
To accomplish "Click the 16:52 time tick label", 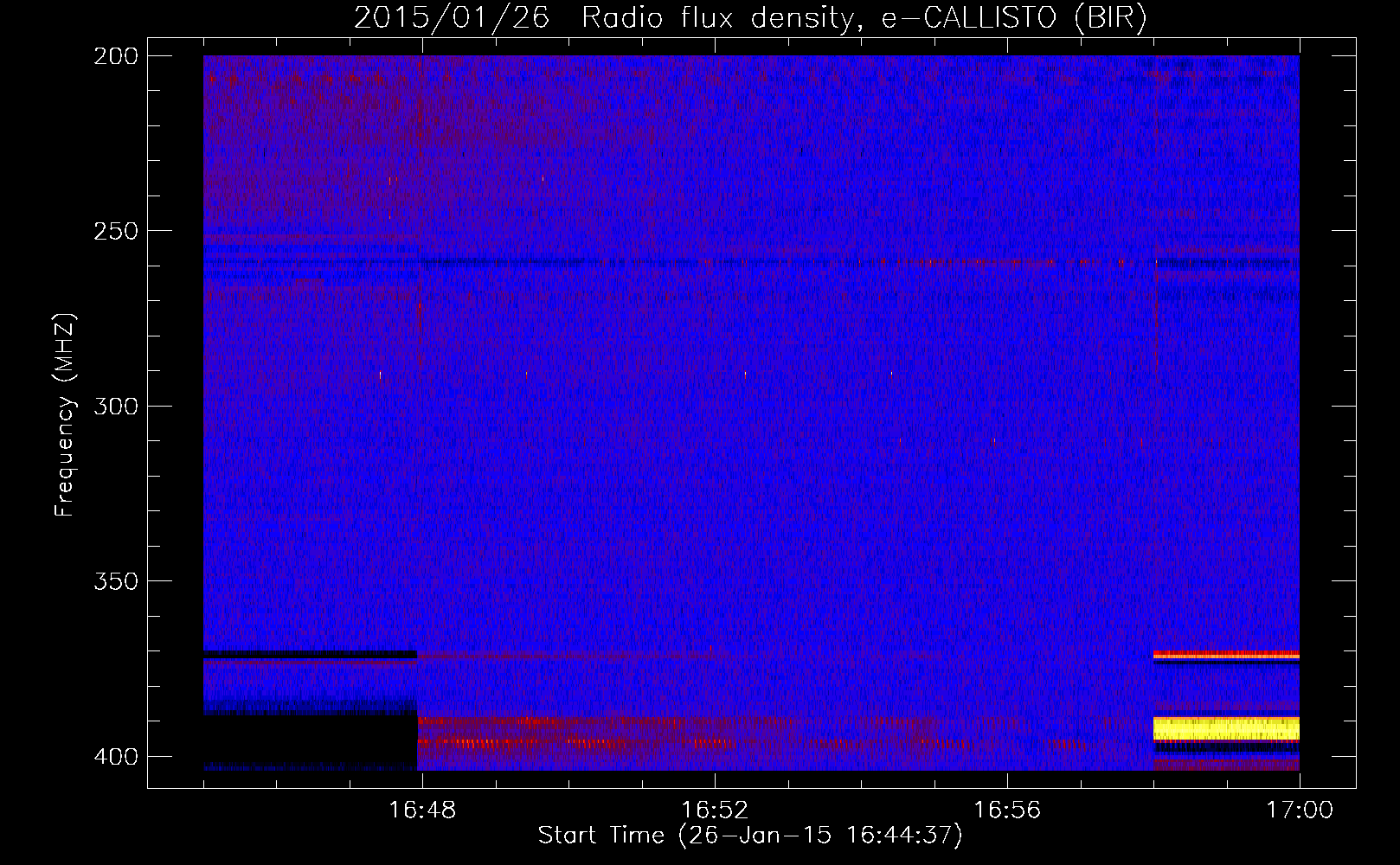I will [x=715, y=810].
